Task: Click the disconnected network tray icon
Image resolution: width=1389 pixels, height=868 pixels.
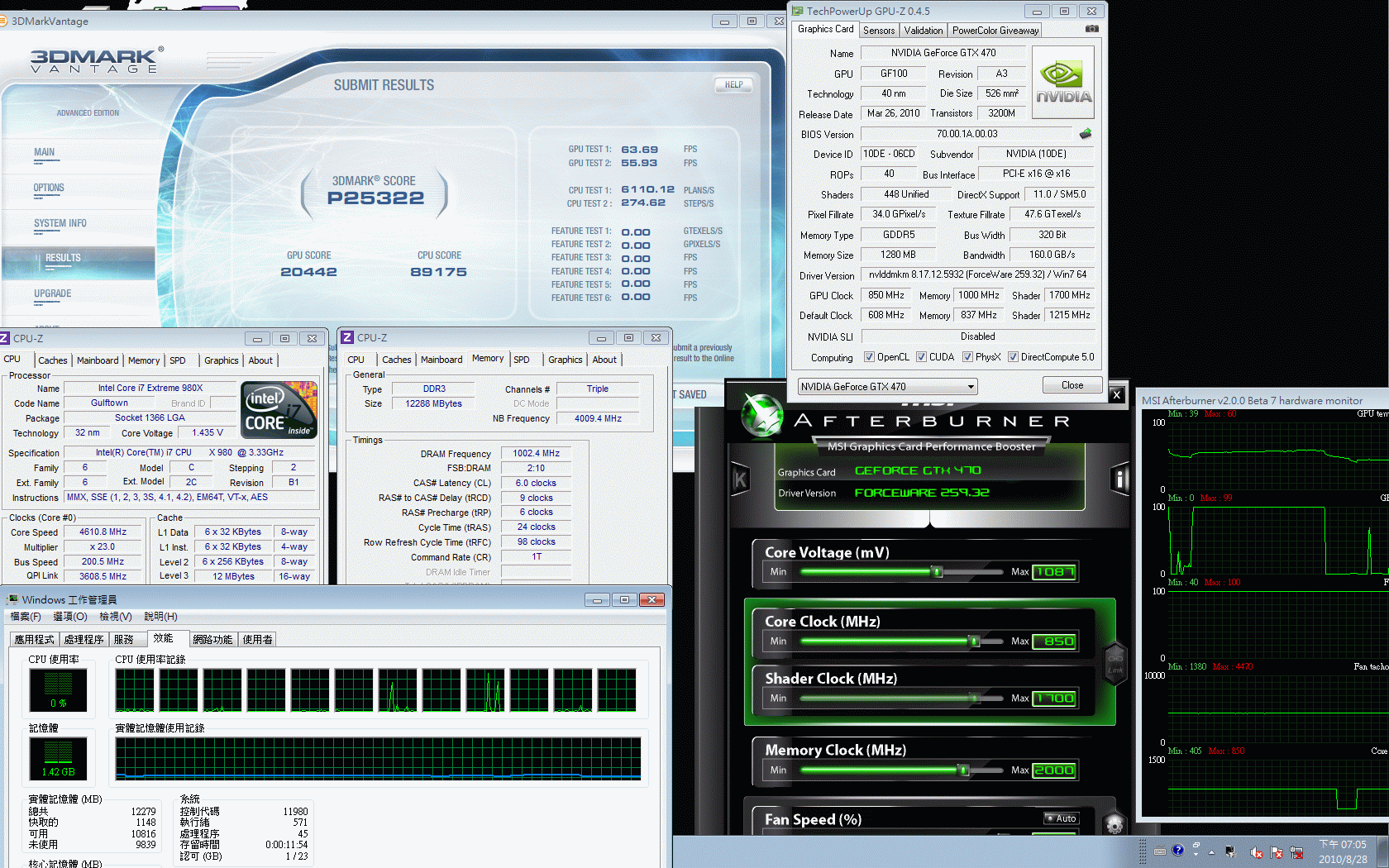Action: pyautogui.click(x=1296, y=852)
